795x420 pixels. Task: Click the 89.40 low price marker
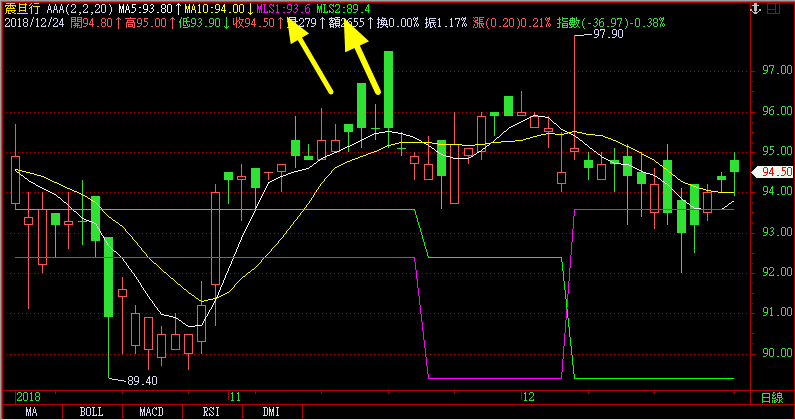pyautogui.click(x=143, y=381)
